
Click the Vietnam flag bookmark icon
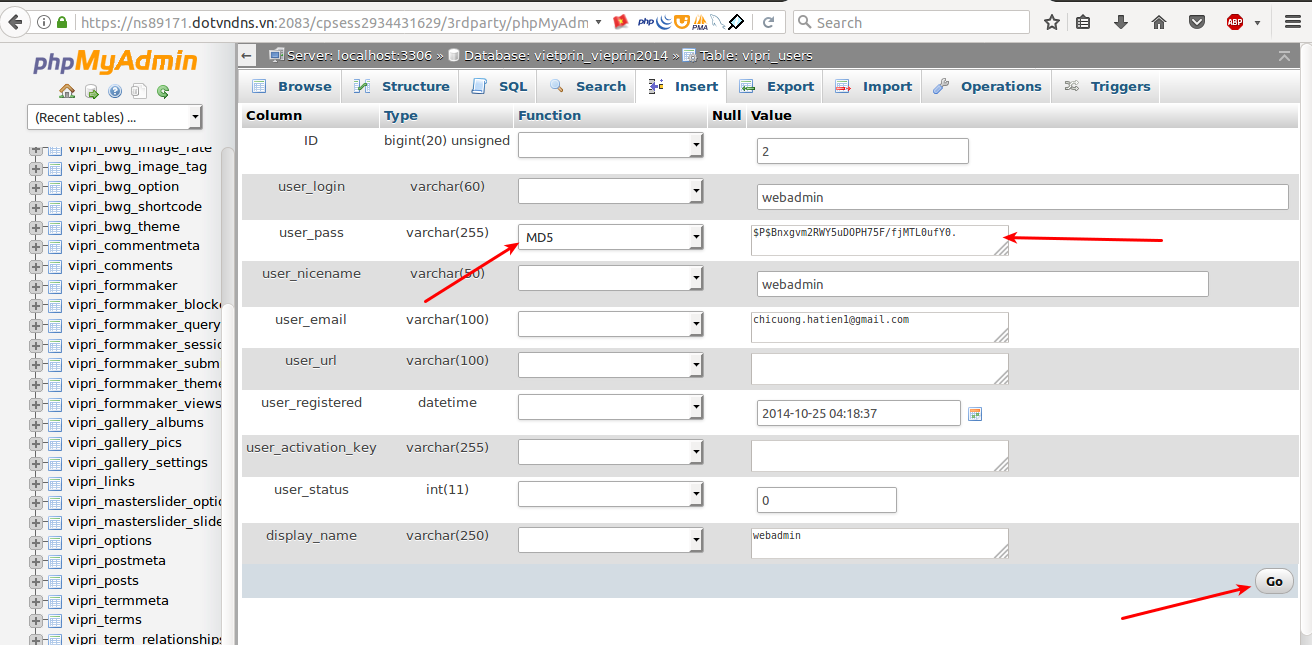point(621,22)
